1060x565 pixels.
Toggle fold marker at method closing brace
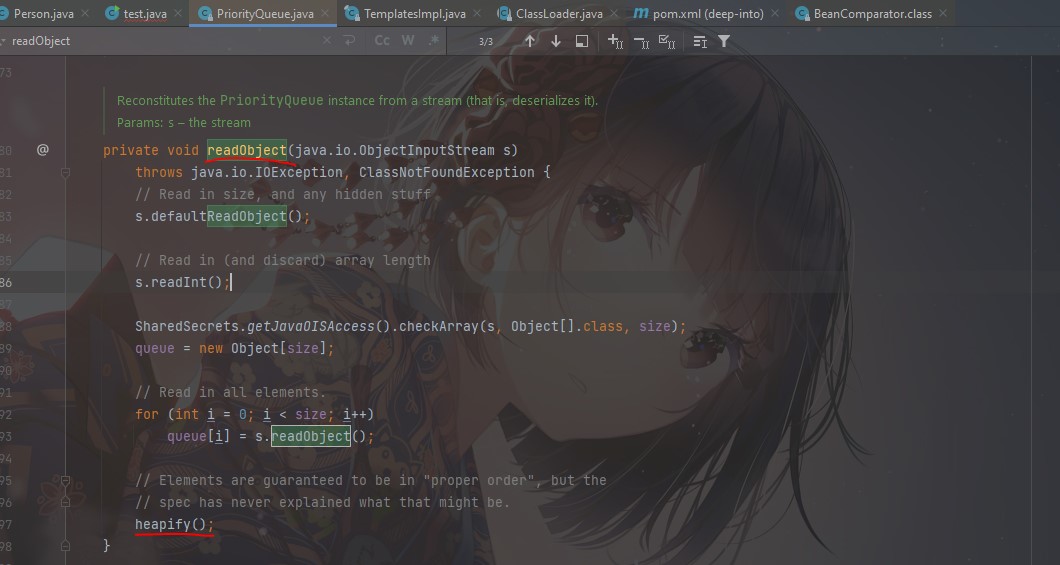[x=66, y=545]
